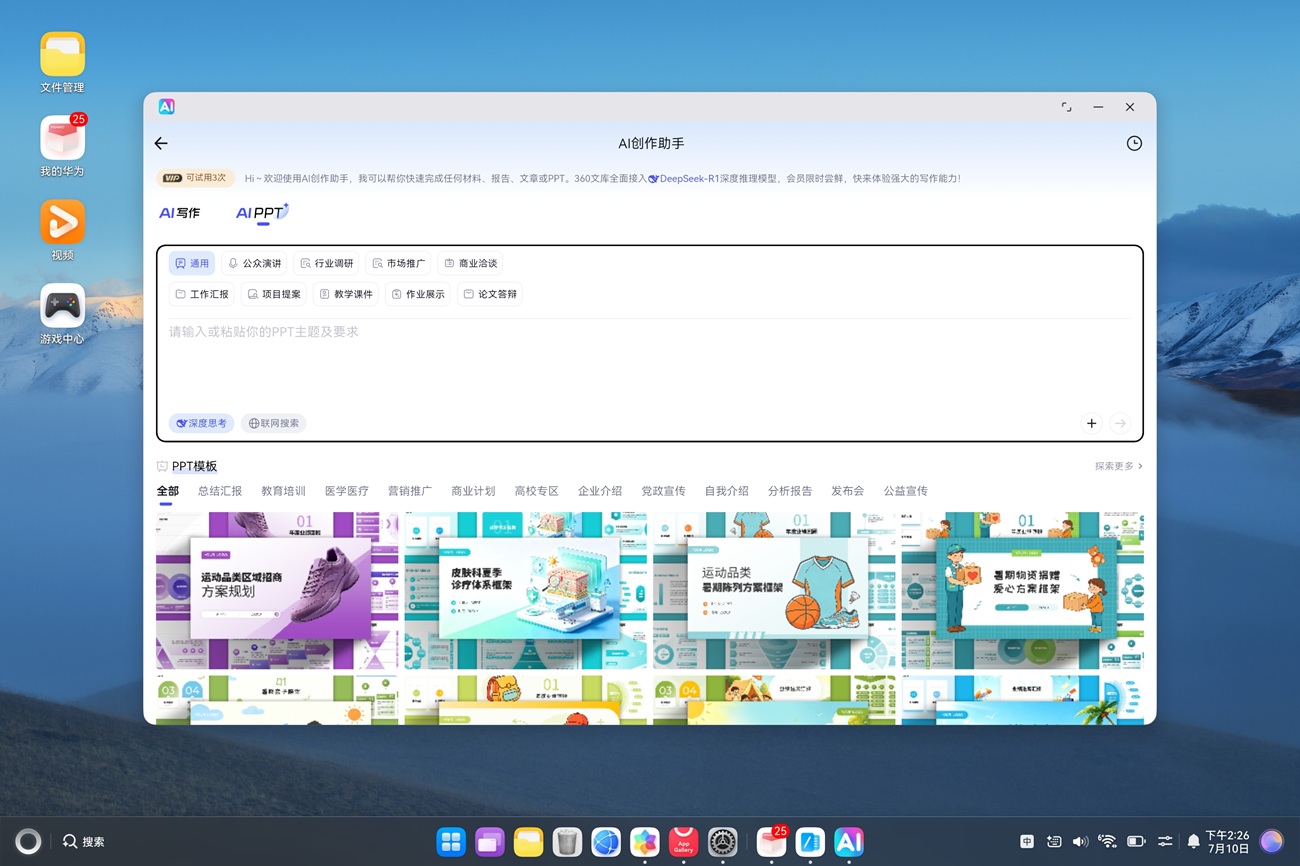Expand 探索更多 templates link

coord(1119,466)
